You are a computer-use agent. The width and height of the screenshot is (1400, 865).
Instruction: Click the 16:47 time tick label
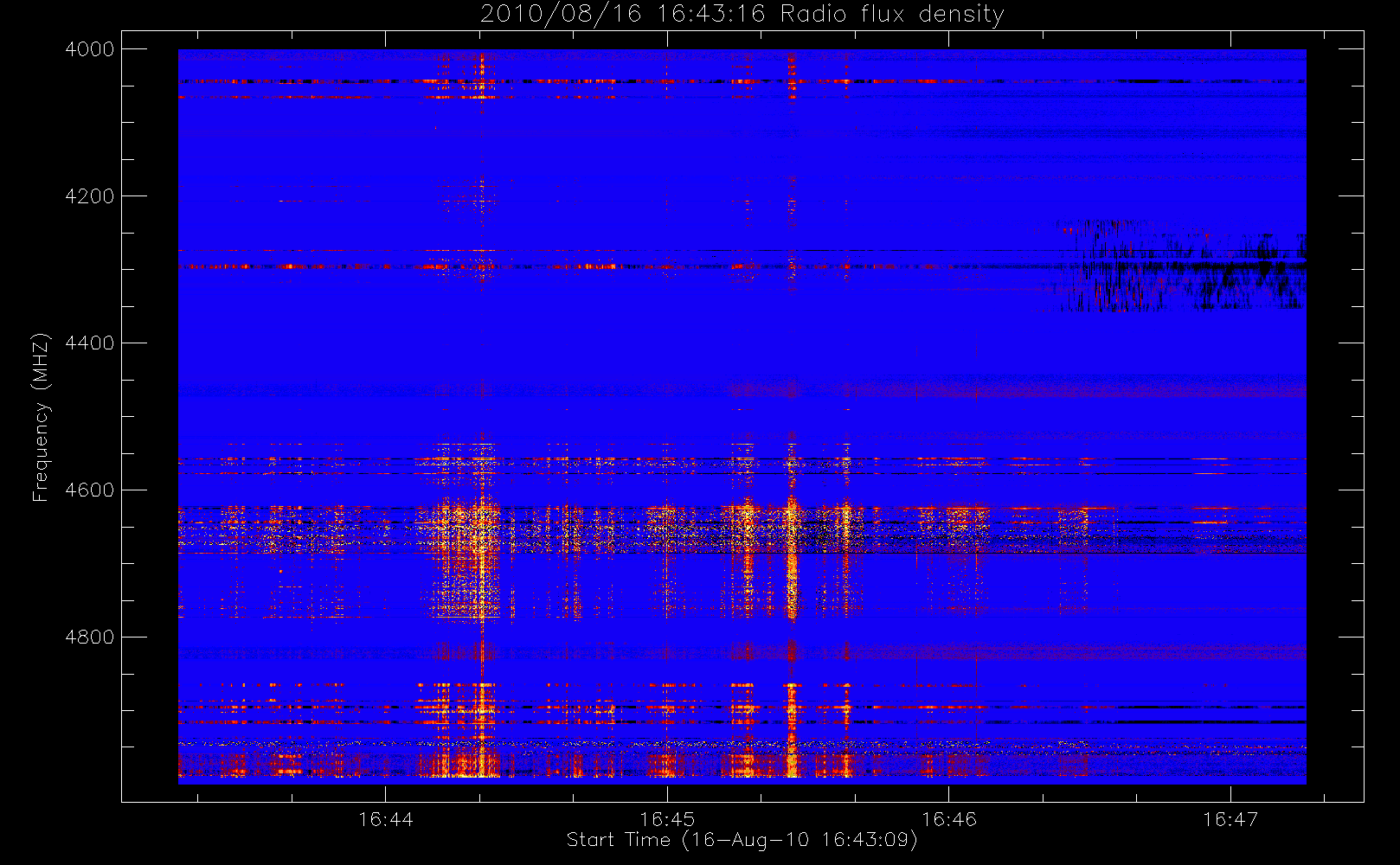pyautogui.click(x=1230, y=818)
